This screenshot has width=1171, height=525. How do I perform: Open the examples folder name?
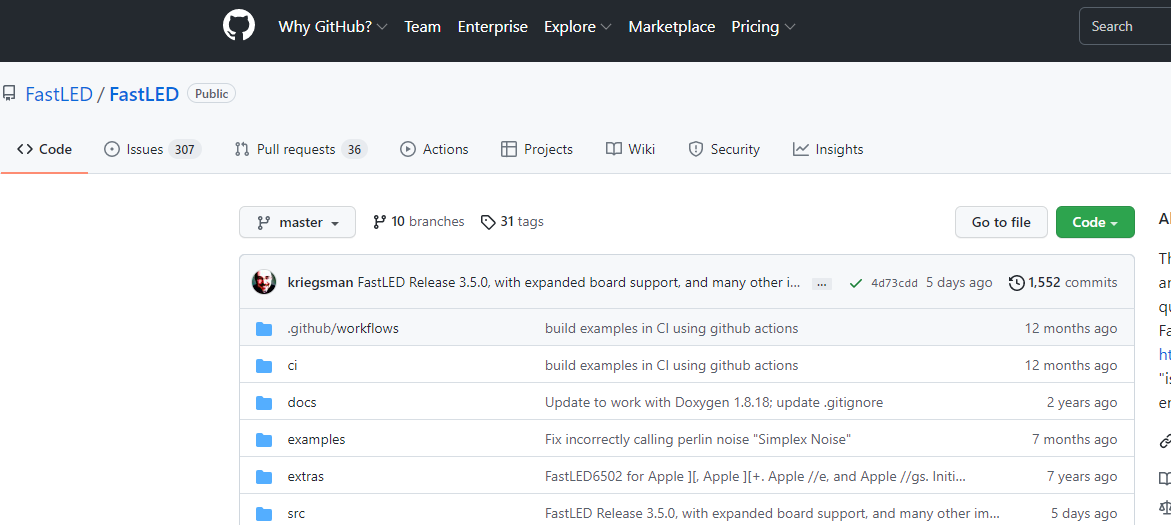[316, 440]
